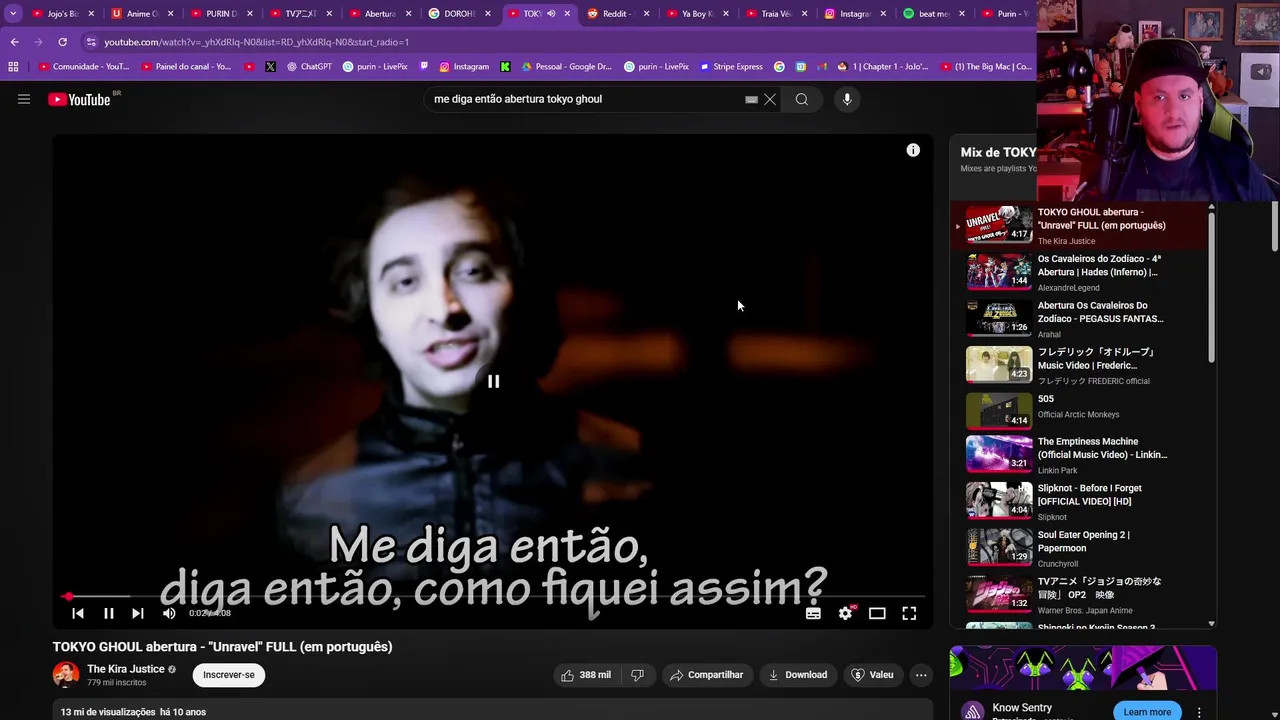Open the ChatGPT bookmark
This screenshot has width=1280, height=720.
pyautogui.click(x=309, y=67)
